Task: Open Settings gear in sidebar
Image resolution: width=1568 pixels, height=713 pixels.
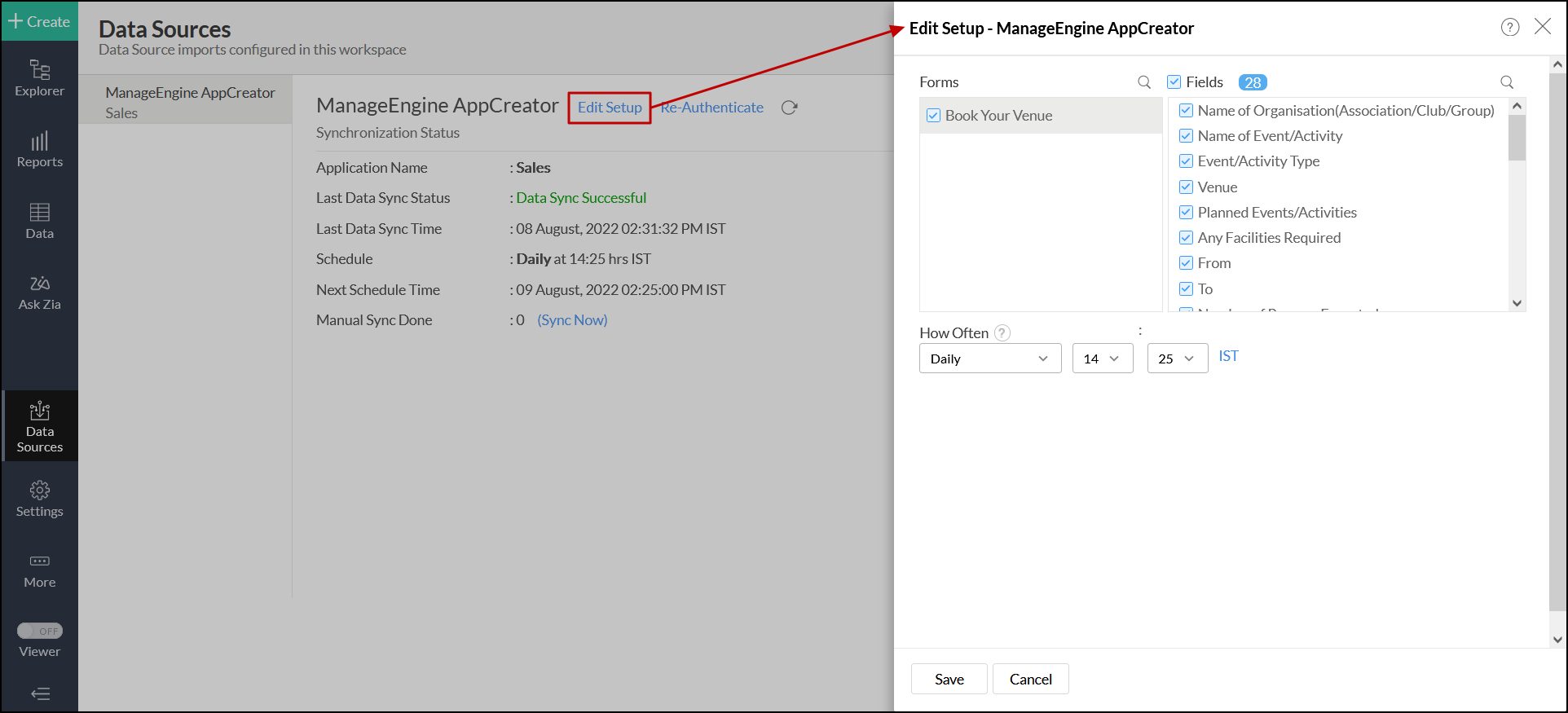Action: click(x=39, y=499)
